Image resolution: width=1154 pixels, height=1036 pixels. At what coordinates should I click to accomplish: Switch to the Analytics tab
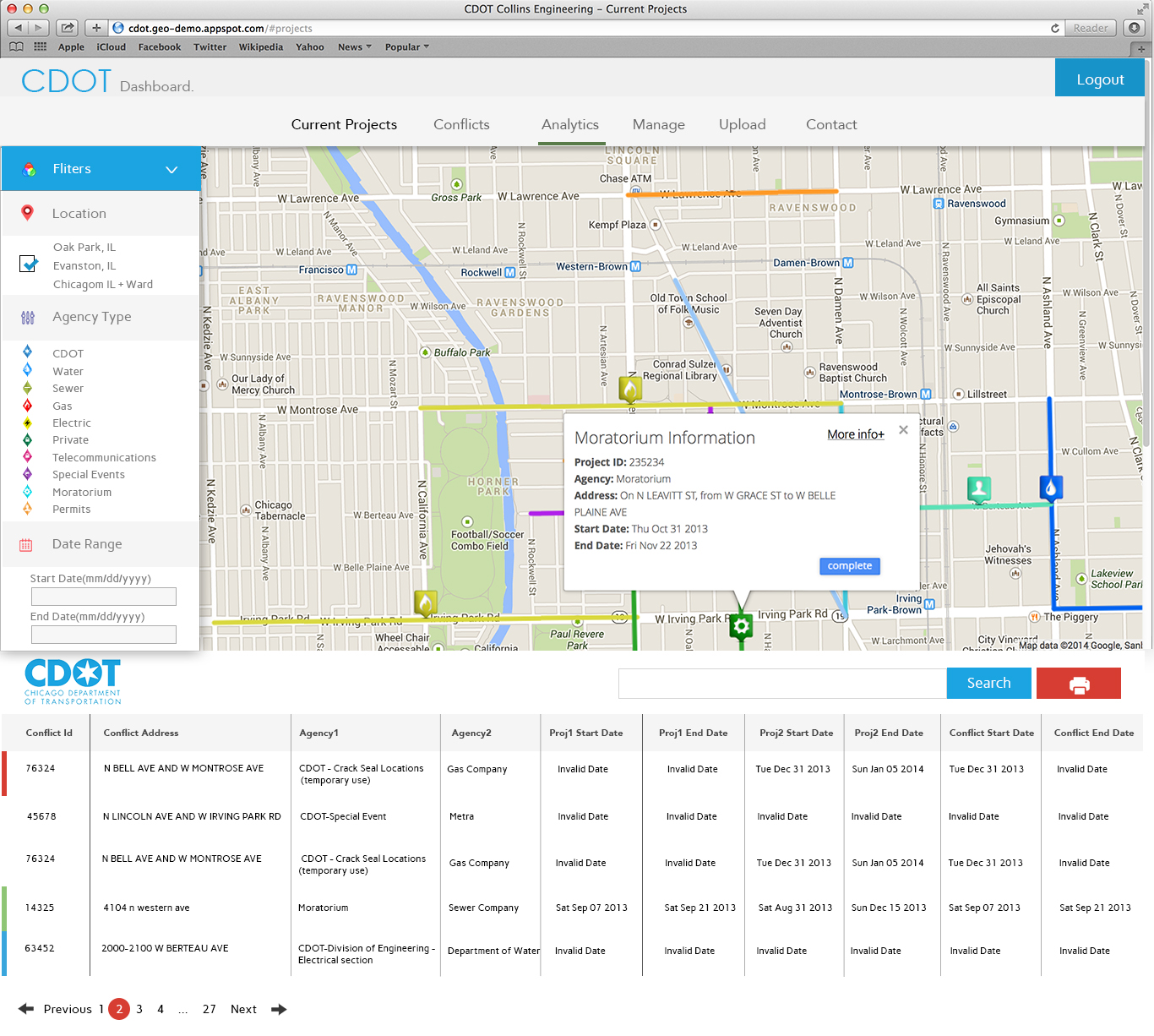tap(570, 125)
